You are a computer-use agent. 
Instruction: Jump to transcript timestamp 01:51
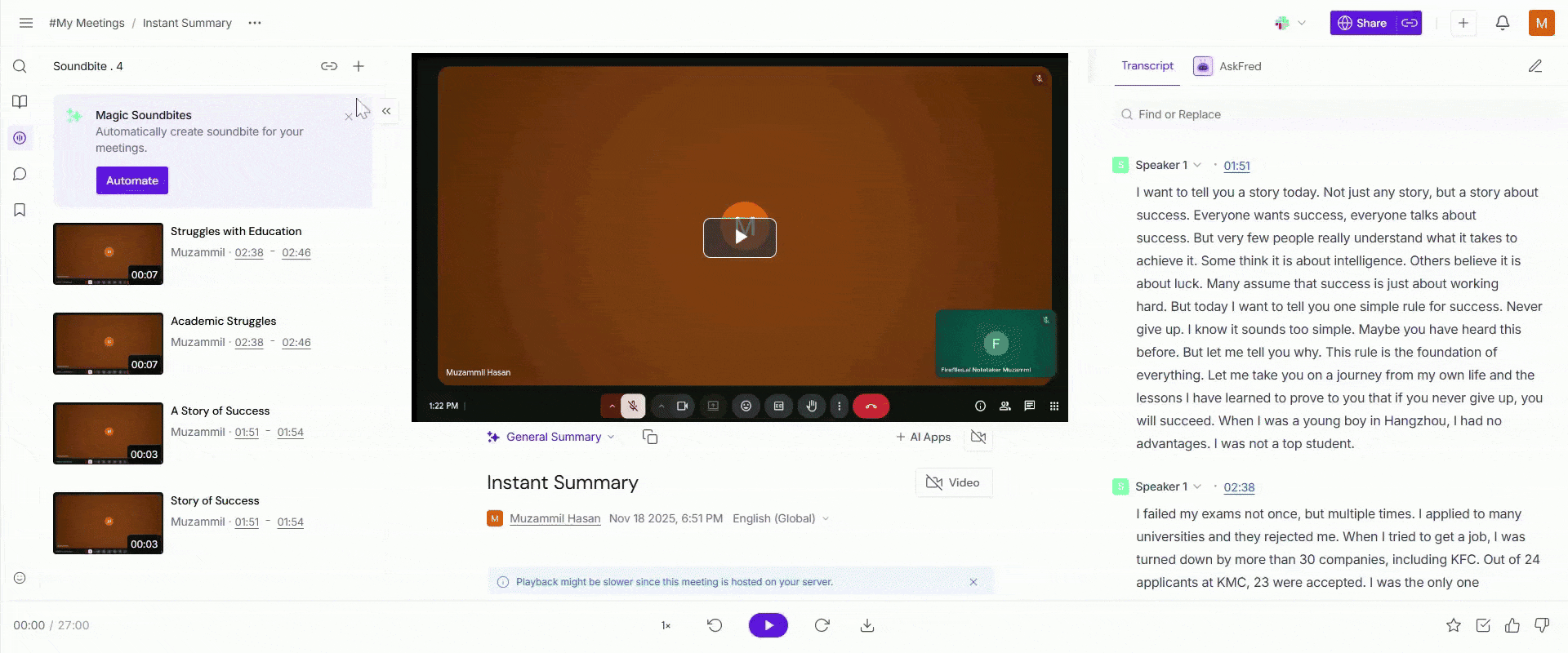1237,166
